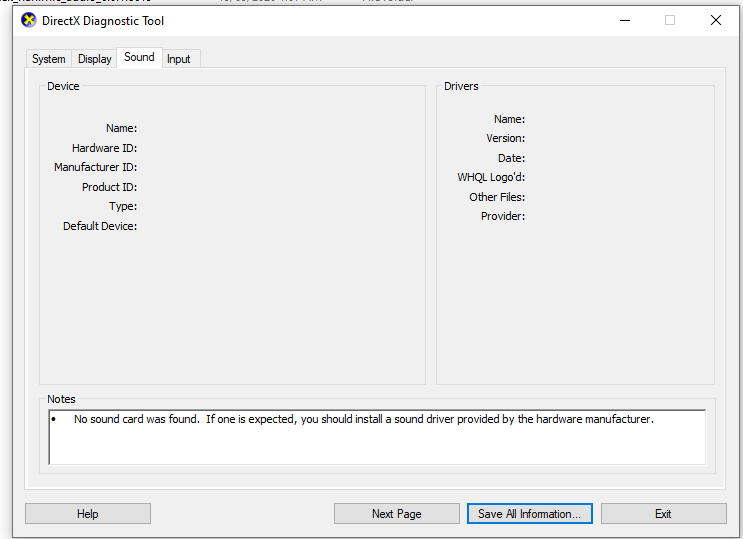Image resolution: width=743 pixels, height=539 pixels.
Task: Click the DirectX Diagnostic Tool title icon
Action: (29, 20)
